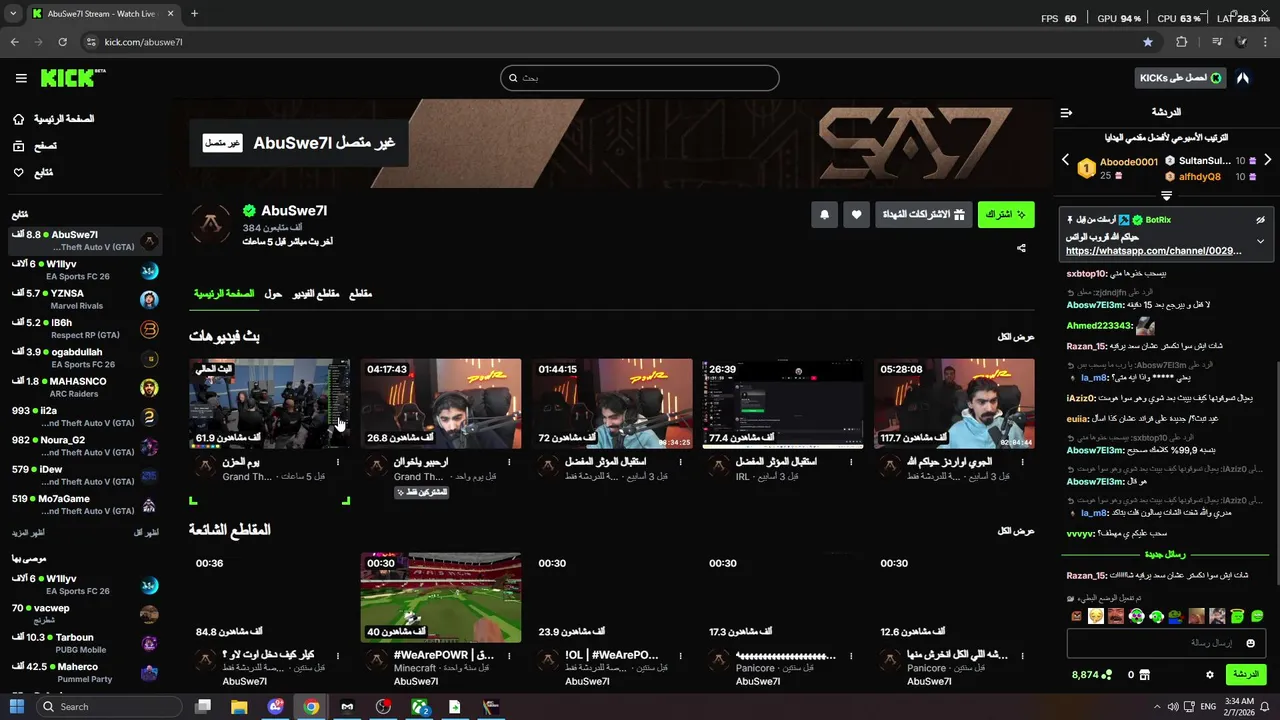Click the 8,874 channel points indicator
Viewport: 1280px width, 720px height.
(1092, 675)
